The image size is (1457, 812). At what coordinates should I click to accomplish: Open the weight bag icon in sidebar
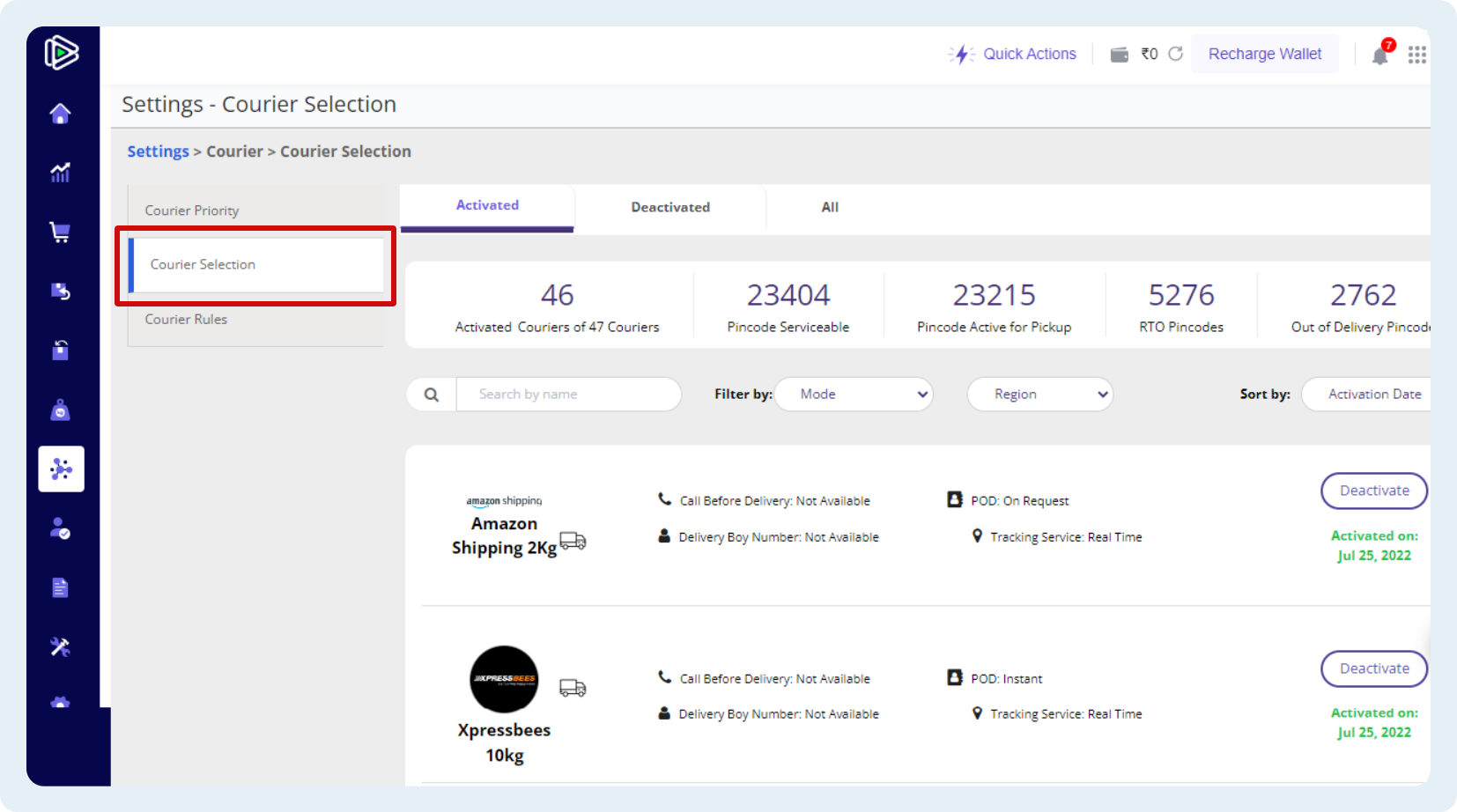[60, 410]
